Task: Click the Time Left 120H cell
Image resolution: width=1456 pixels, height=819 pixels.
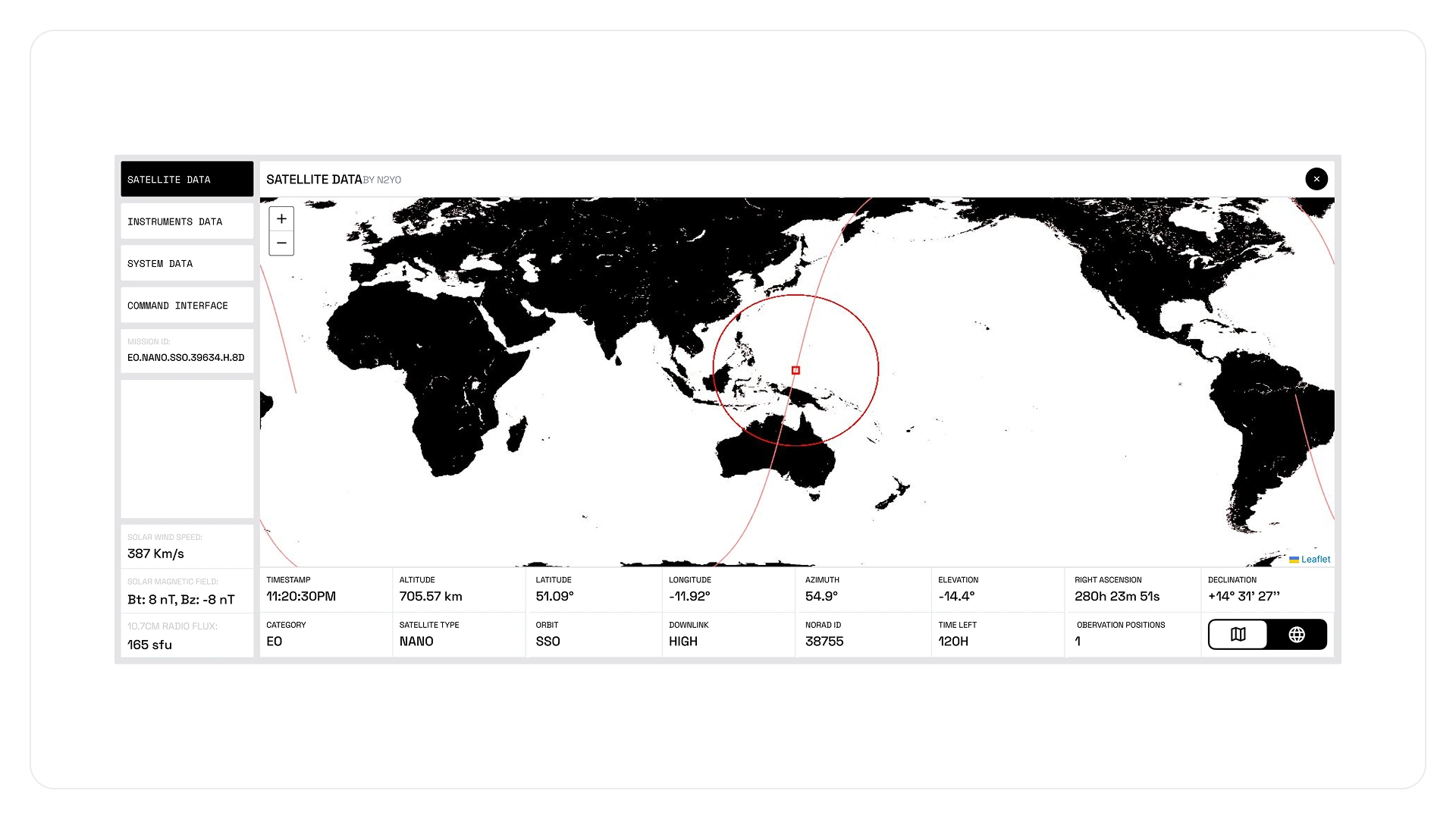Action: 953,642
